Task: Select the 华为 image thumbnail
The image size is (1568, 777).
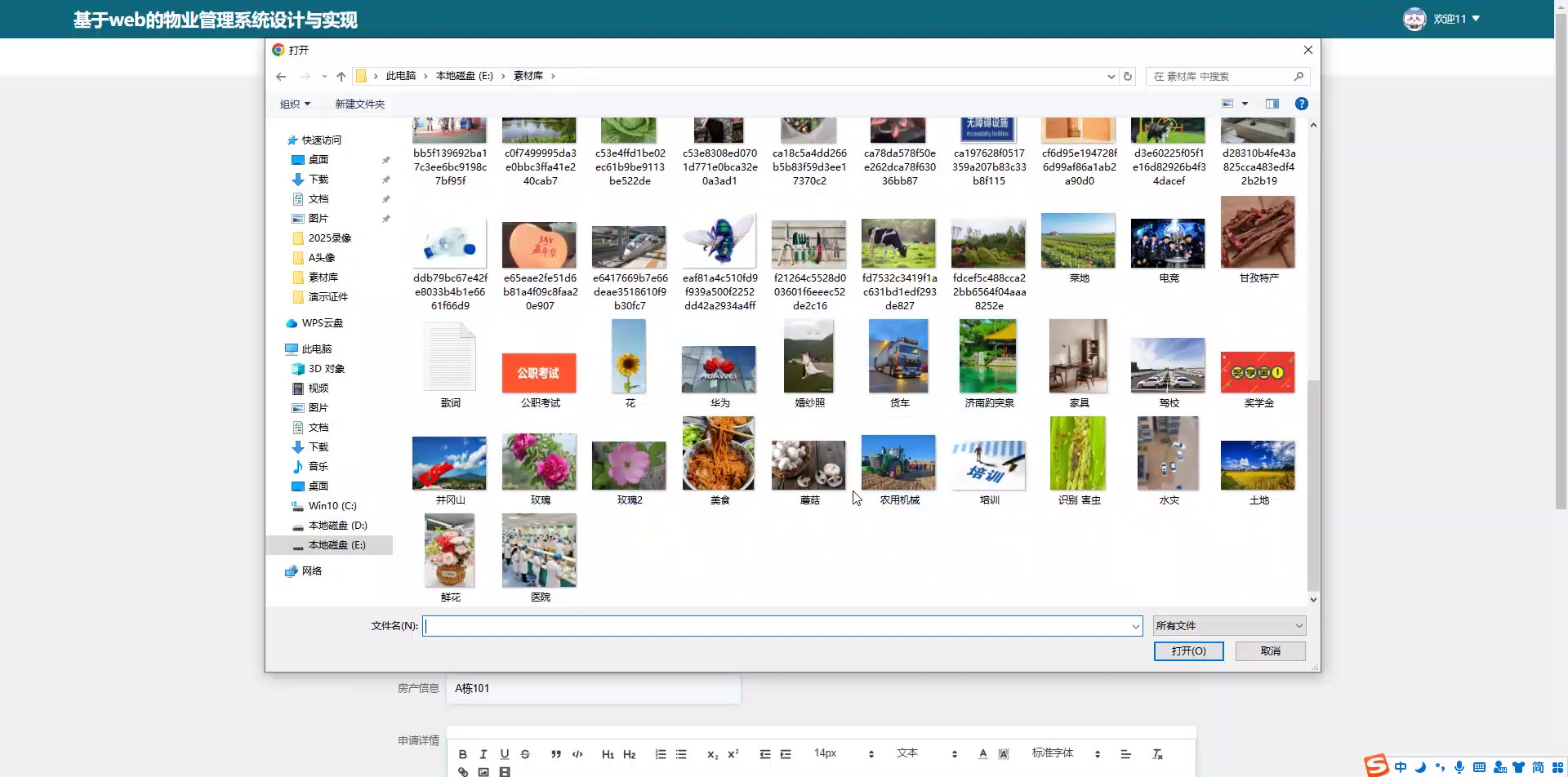Action: coord(719,371)
